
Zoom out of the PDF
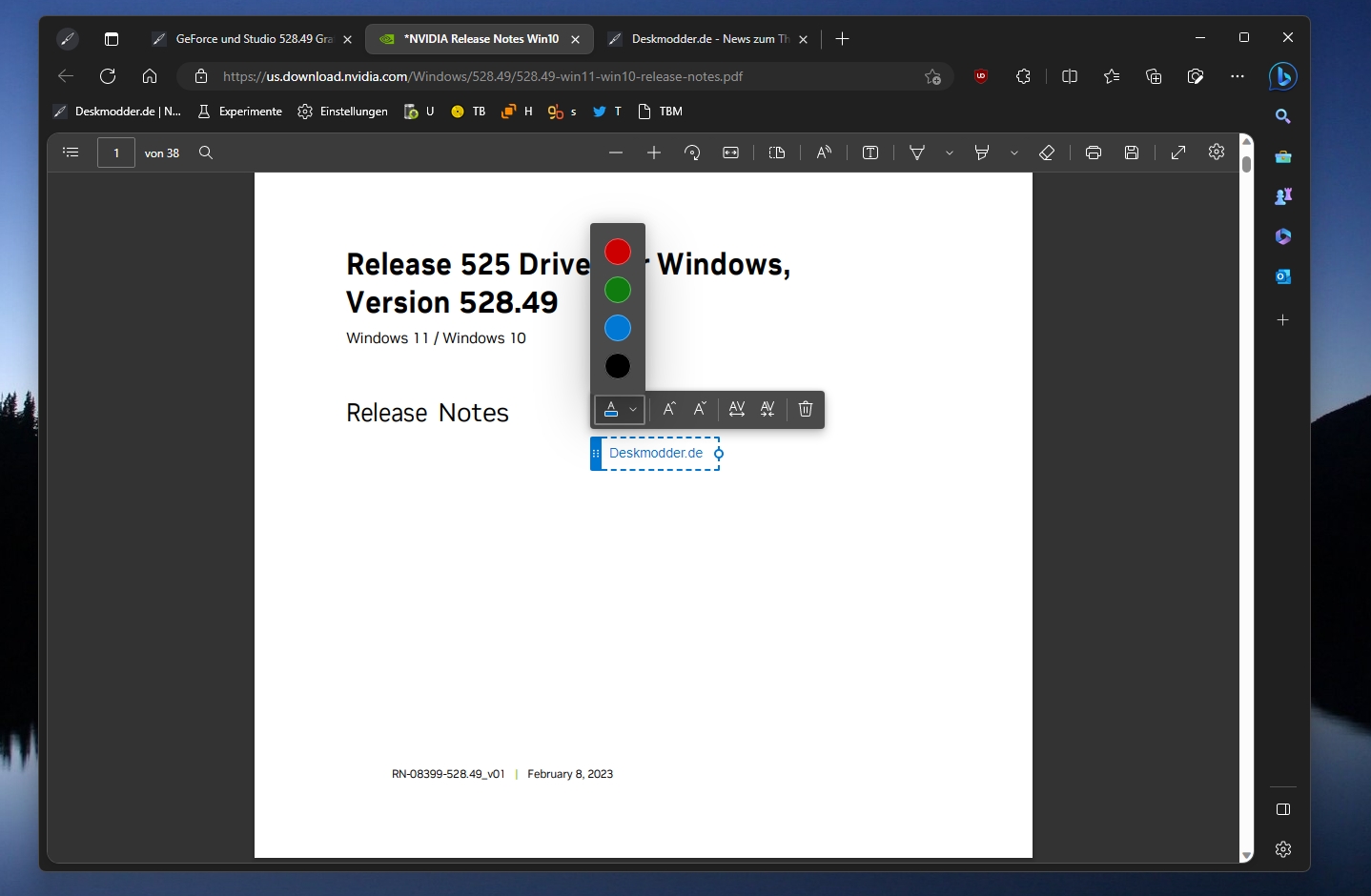click(616, 153)
